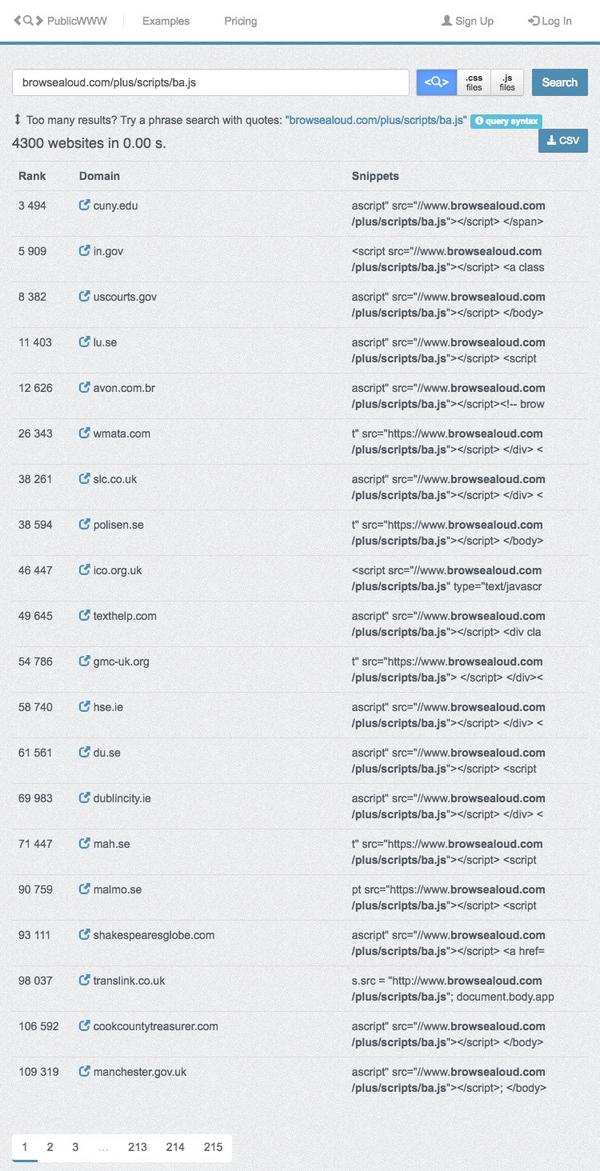This screenshot has width=600, height=1171.
Task: Click the quoted phrase search suggestion link
Action: tap(376, 120)
